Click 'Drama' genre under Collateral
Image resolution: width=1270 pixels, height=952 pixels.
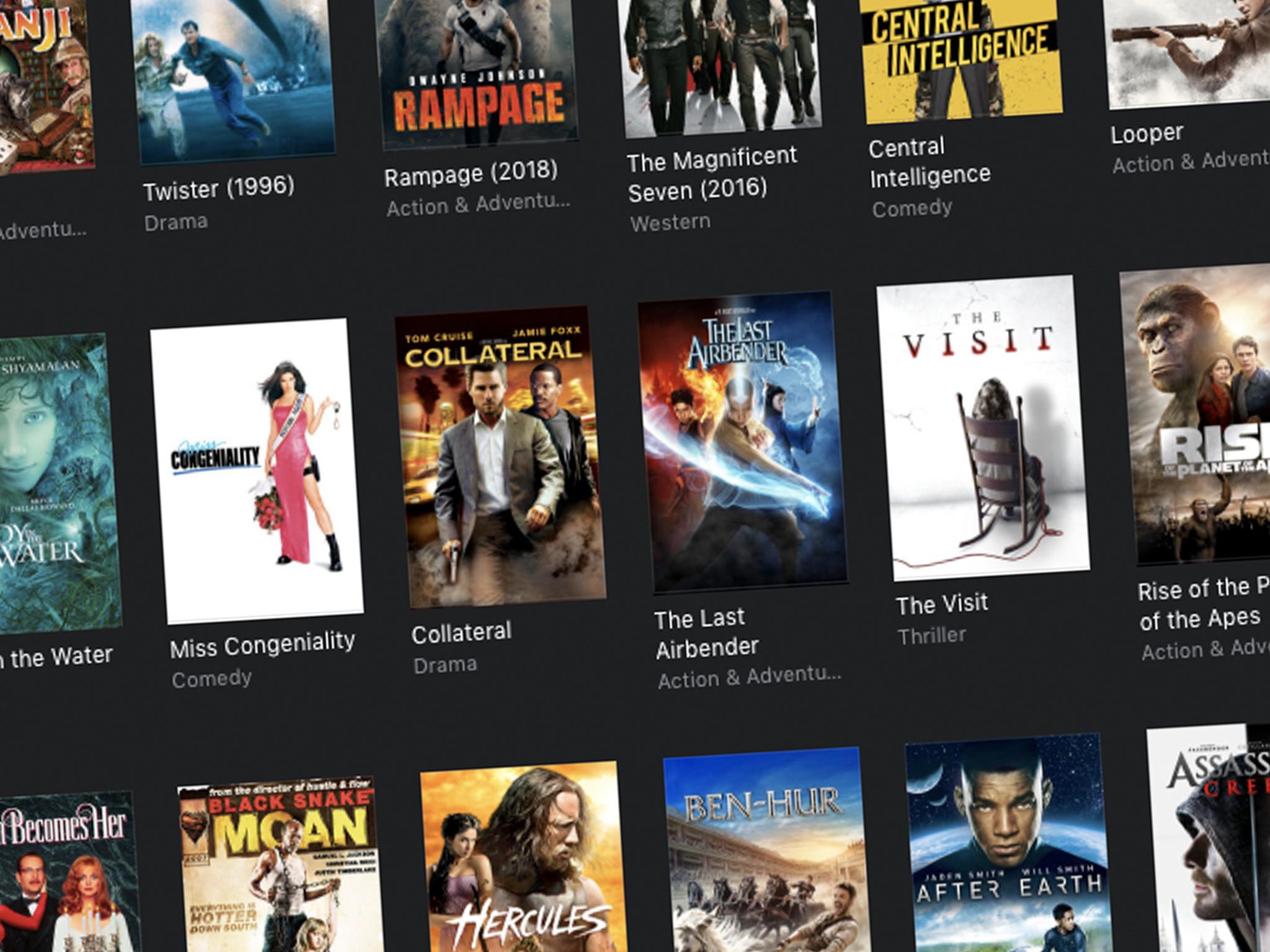[x=445, y=665]
